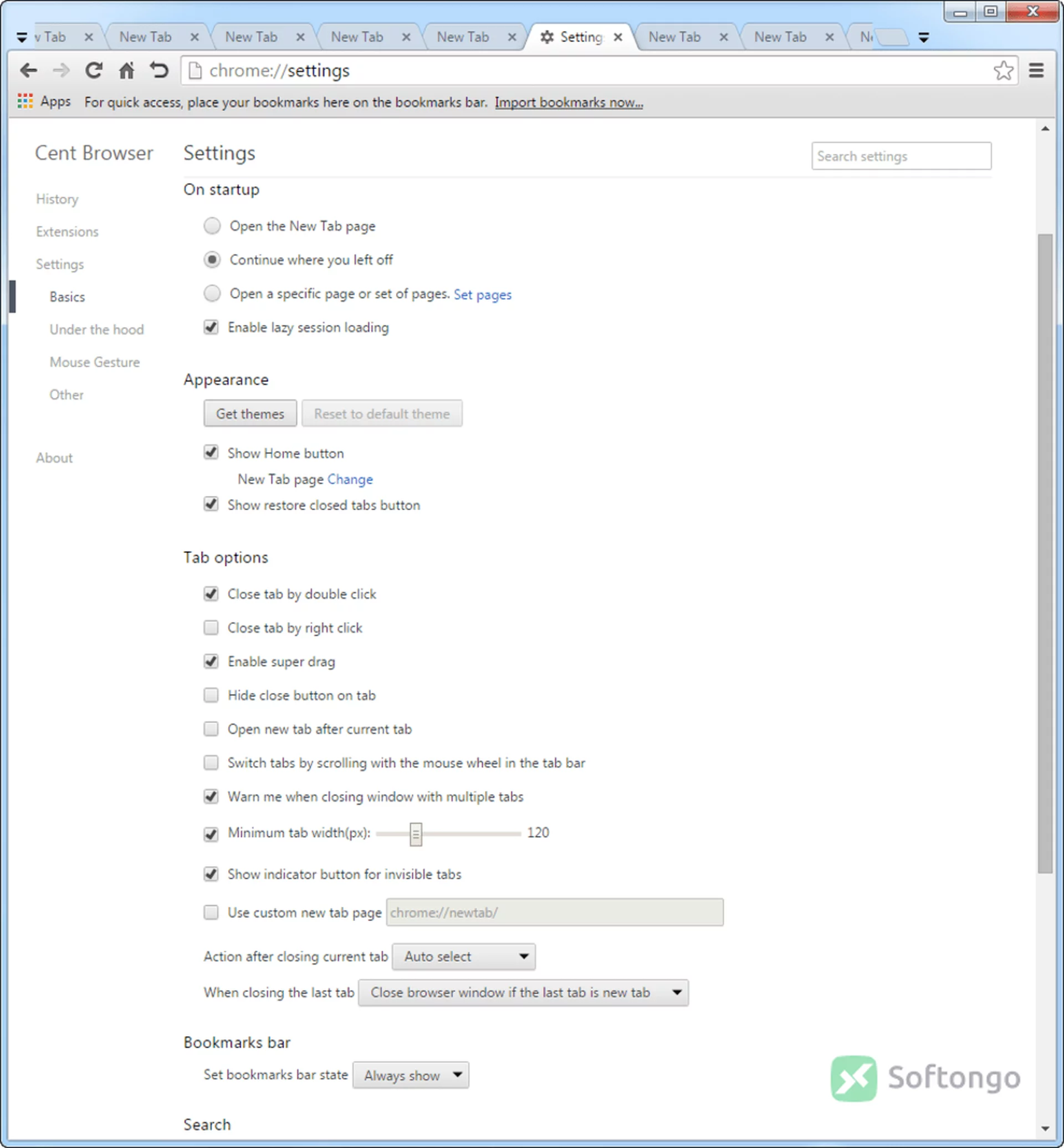
Task: Open the About page
Action: [54, 458]
